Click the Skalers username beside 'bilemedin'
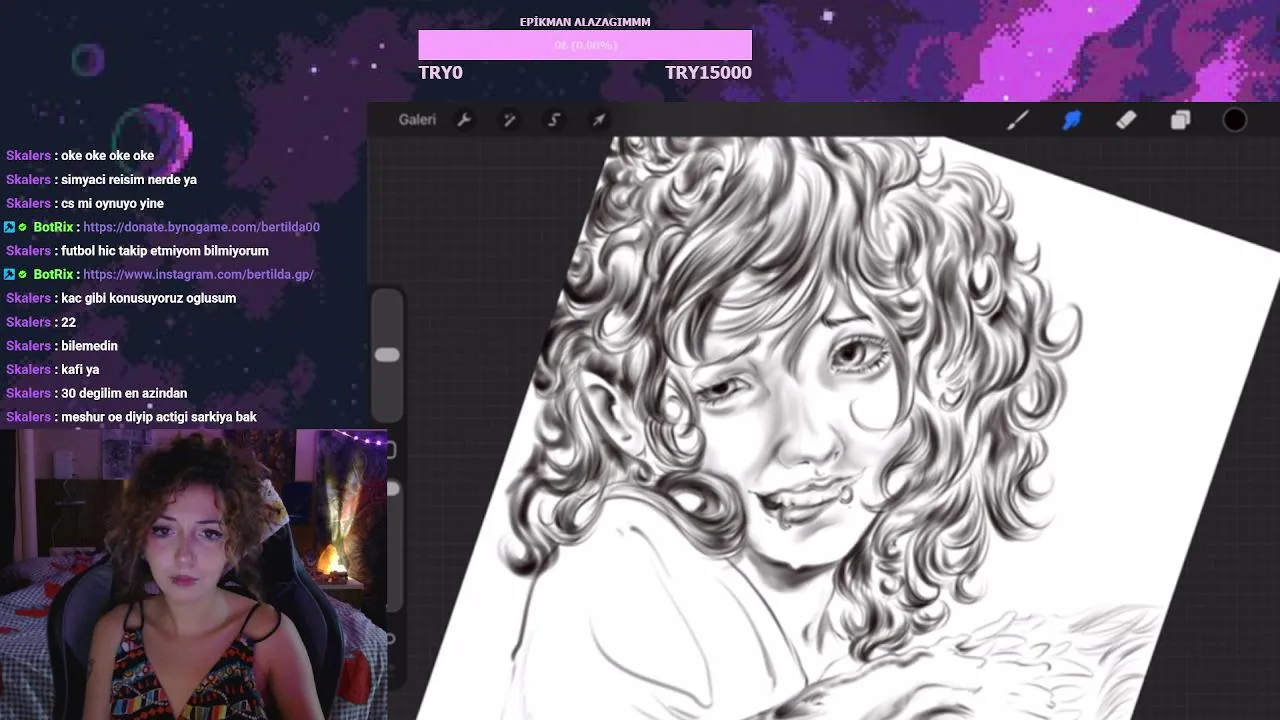 tap(28, 346)
